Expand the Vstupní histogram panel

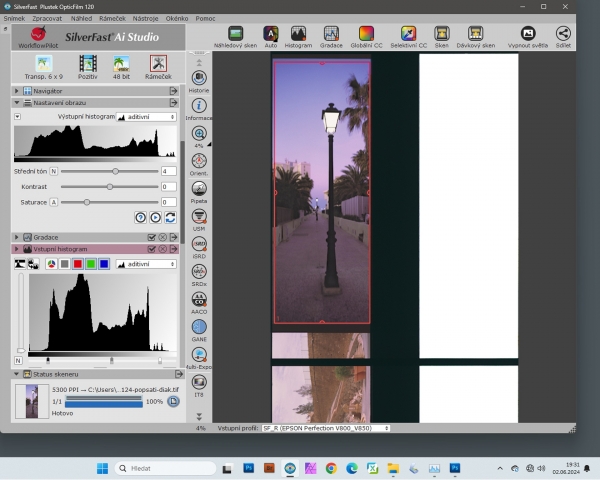coord(16,249)
